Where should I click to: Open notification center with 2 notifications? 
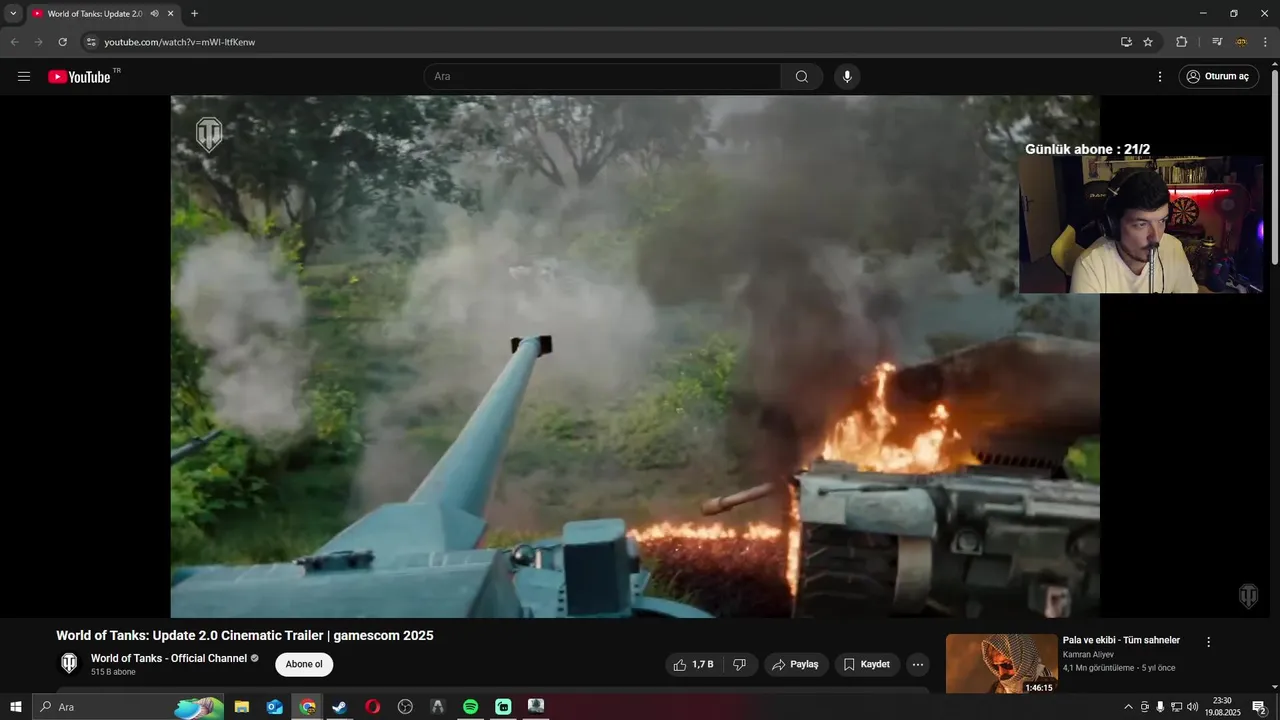tap(1260, 707)
